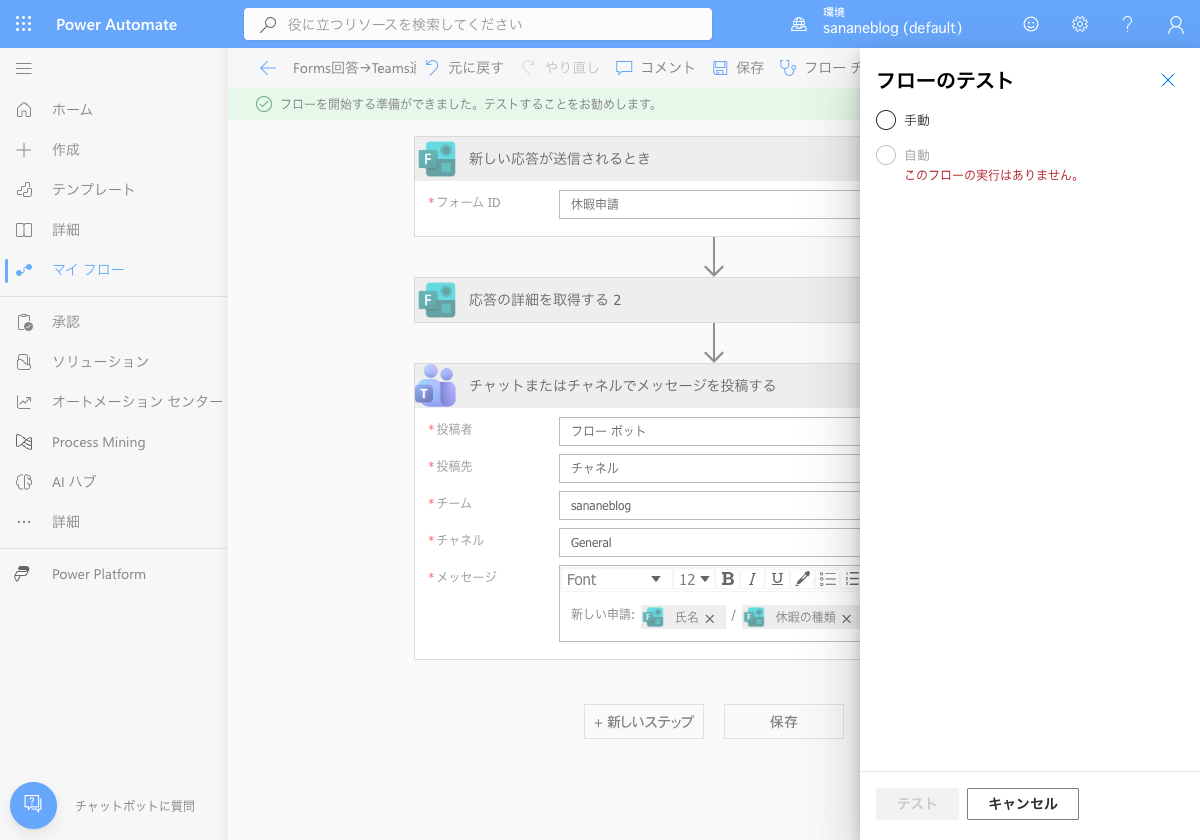1200x840 pixels.
Task: Expand 新しい応答が送信されるとき trigger card header
Action: [x=637, y=158]
